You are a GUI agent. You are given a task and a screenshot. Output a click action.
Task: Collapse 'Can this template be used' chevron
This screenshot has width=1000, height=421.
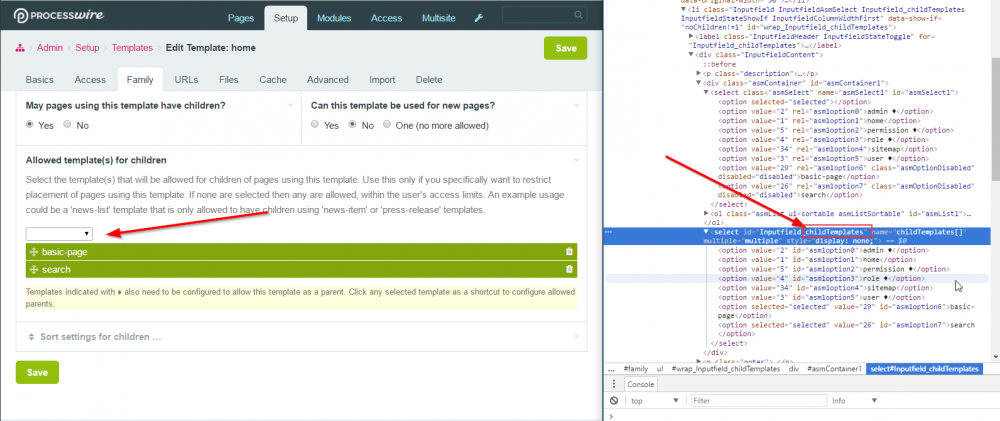point(576,105)
